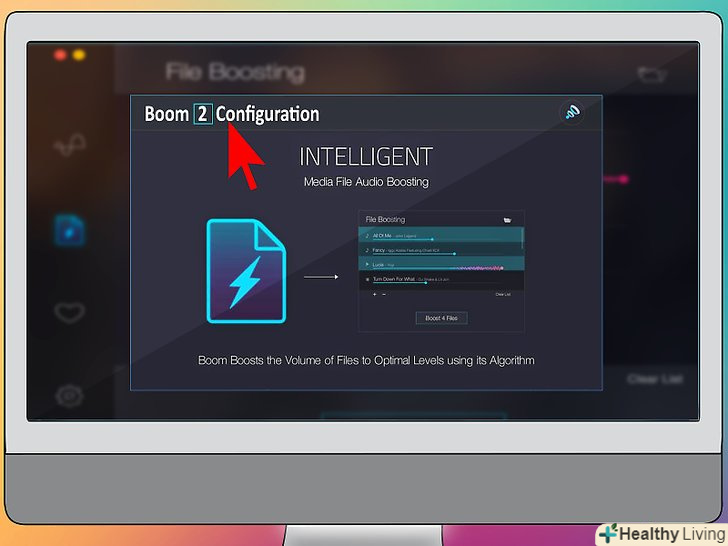Click the red close window dot

[60, 55]
